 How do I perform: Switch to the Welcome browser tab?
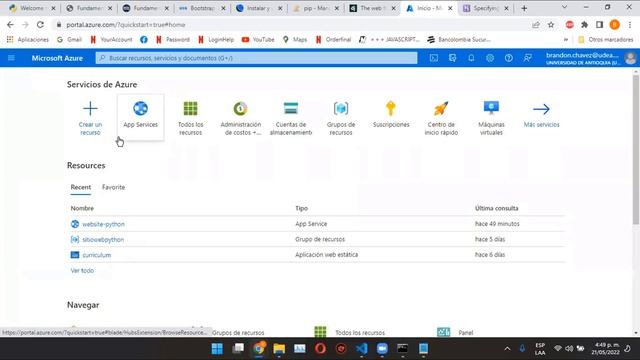pos(32,8)
